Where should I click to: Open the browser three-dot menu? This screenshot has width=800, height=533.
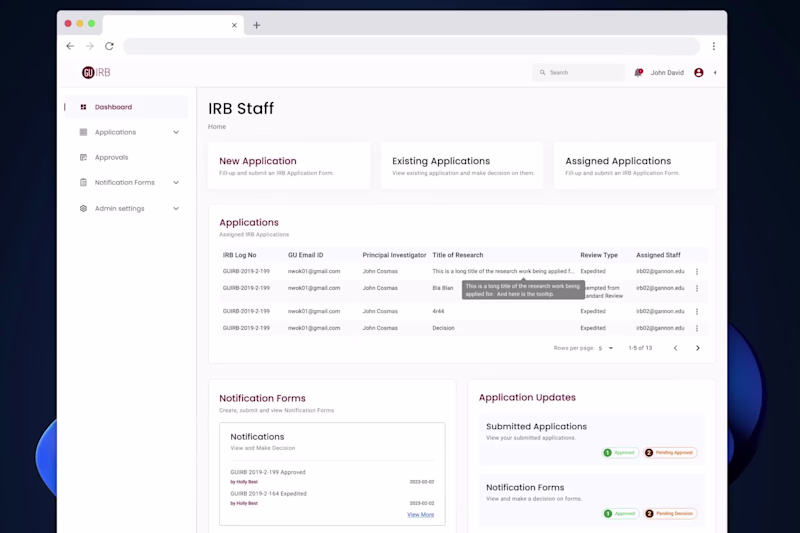pyautogui.click(x=713, y=46)
